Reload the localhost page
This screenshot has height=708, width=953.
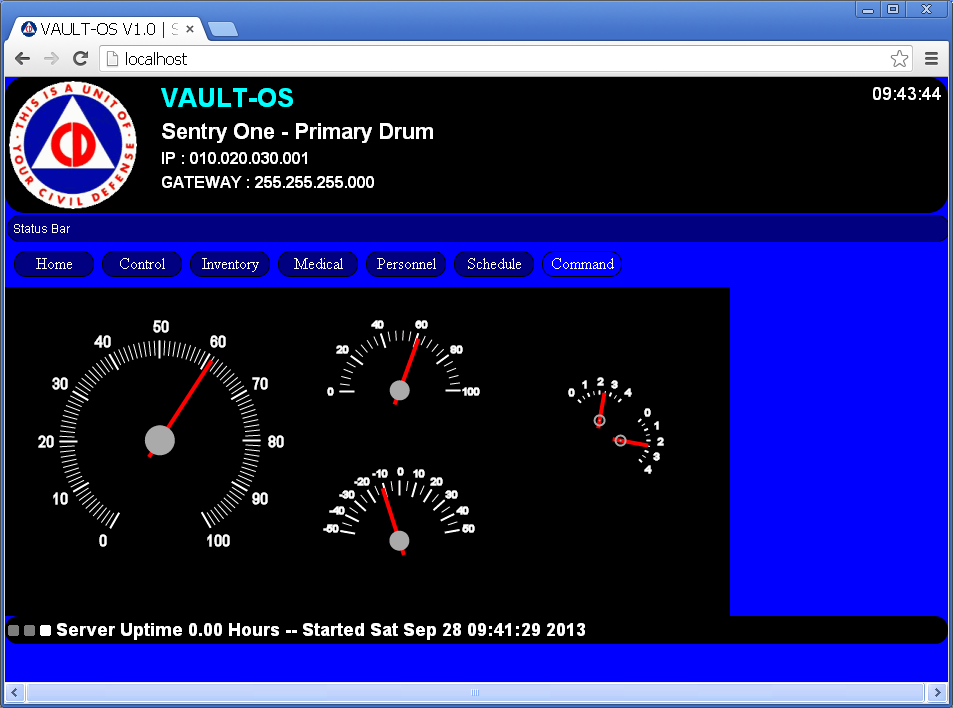click(81, 59)
